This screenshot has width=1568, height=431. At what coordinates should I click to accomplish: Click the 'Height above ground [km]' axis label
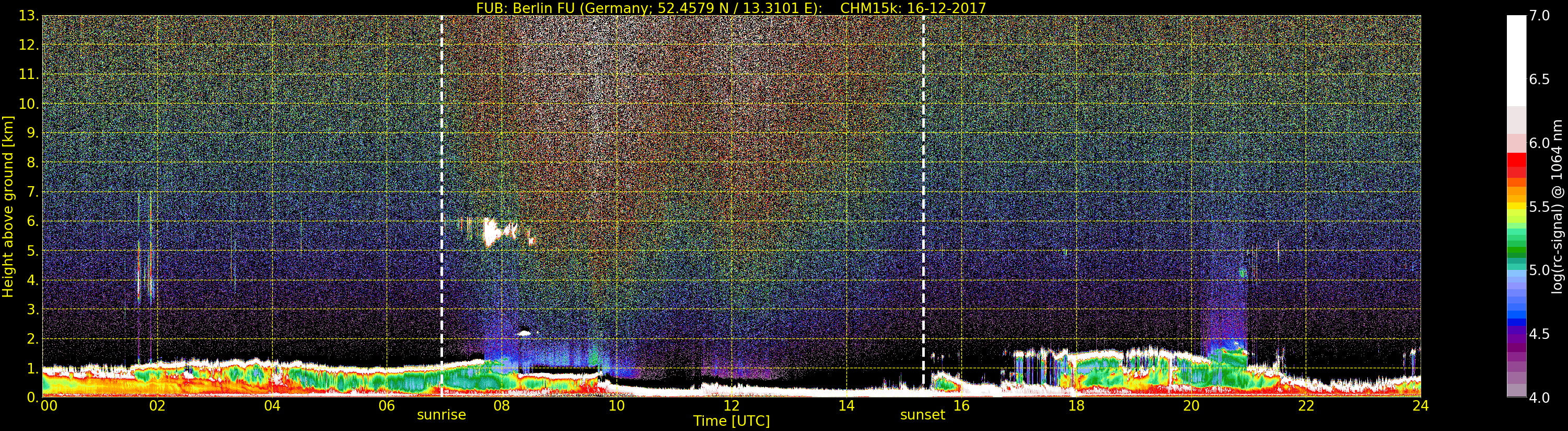coord(8,206)
